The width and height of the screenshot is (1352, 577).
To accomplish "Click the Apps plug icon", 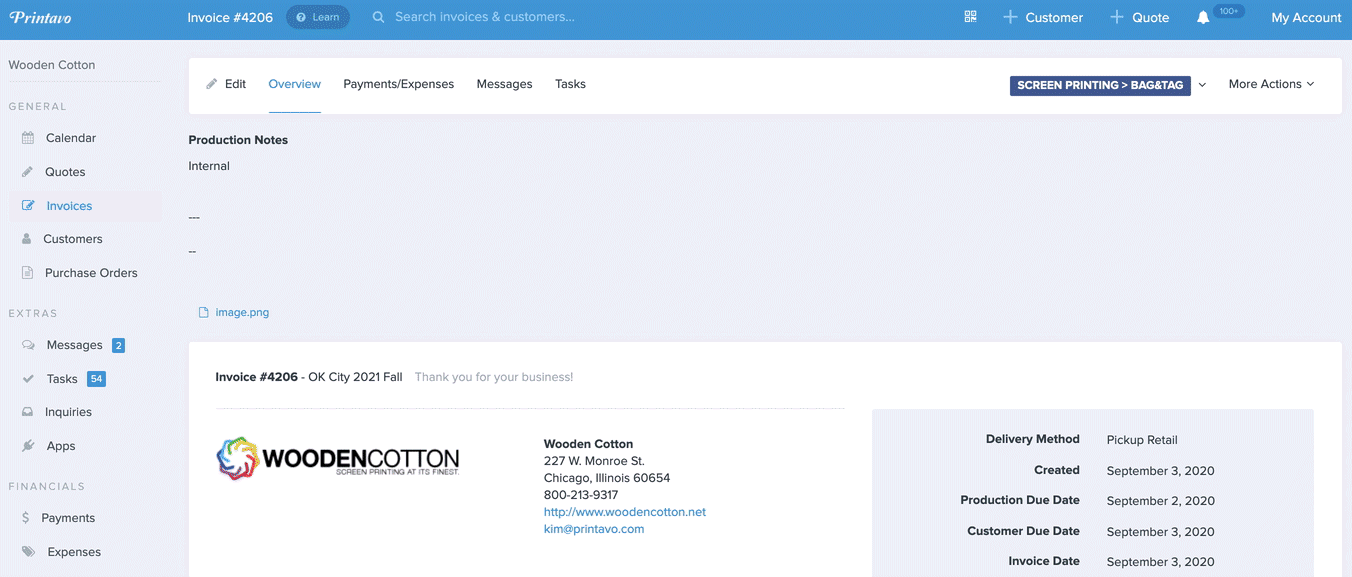I will tap(28, 446).
